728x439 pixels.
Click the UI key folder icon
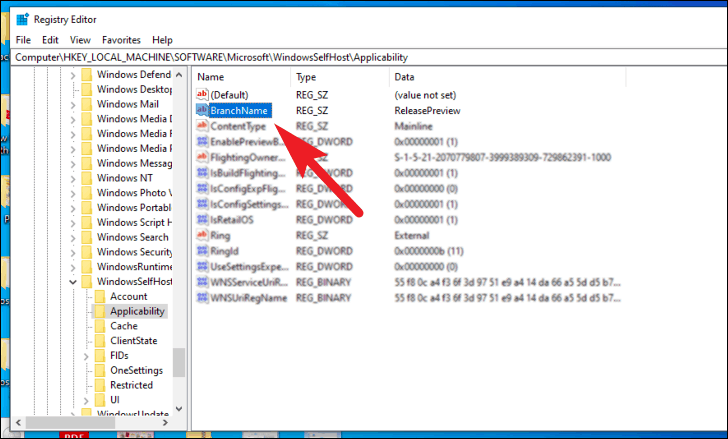(x=100, y=400)
